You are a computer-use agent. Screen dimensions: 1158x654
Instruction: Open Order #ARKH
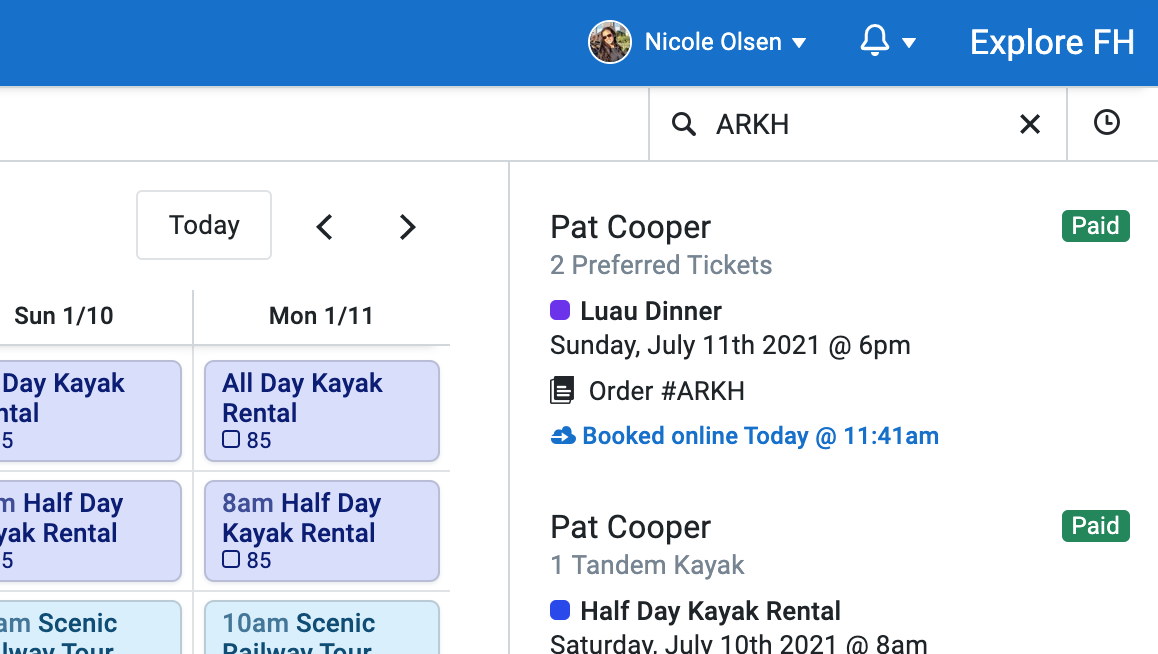666,391
